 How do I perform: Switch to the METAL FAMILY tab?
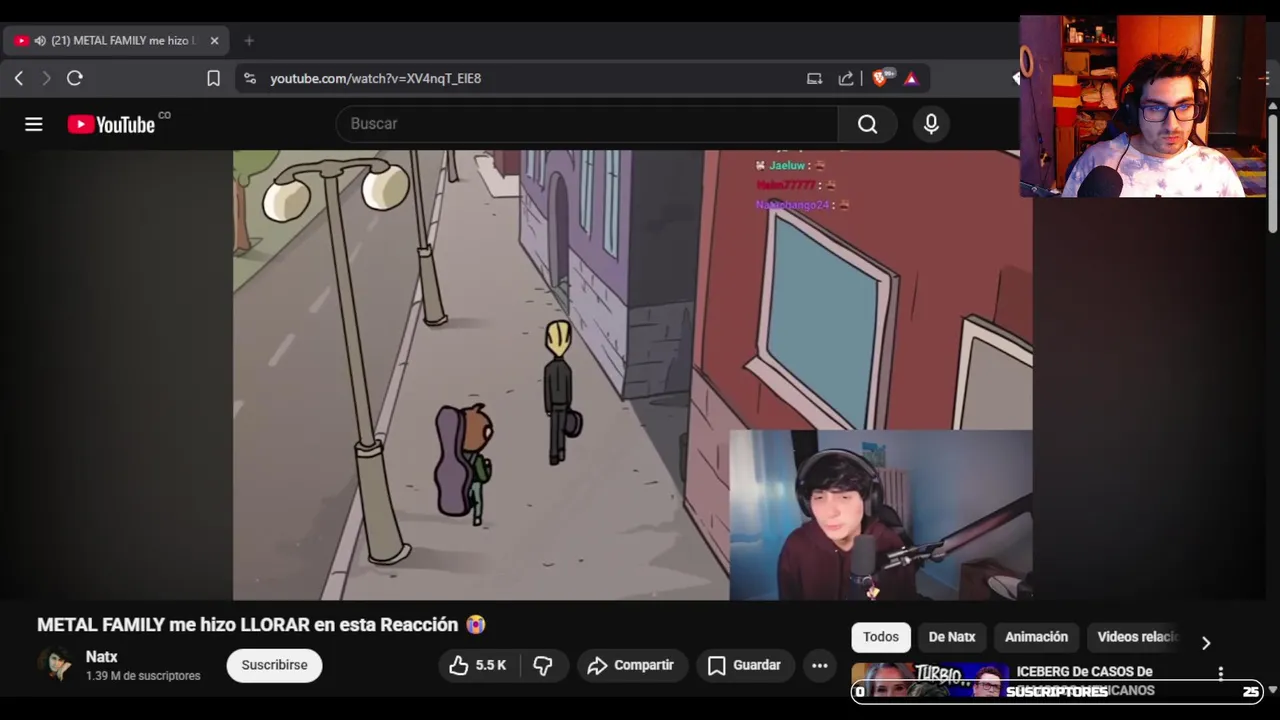click(x=116, y=41)
